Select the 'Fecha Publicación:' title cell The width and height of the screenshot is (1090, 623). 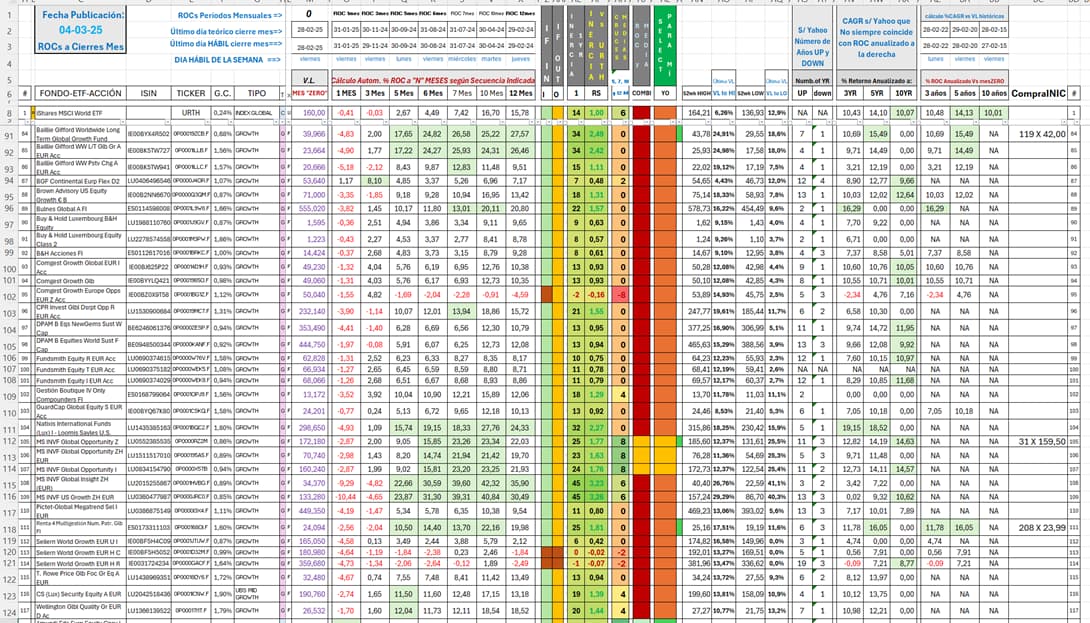(x=83, y=15)
